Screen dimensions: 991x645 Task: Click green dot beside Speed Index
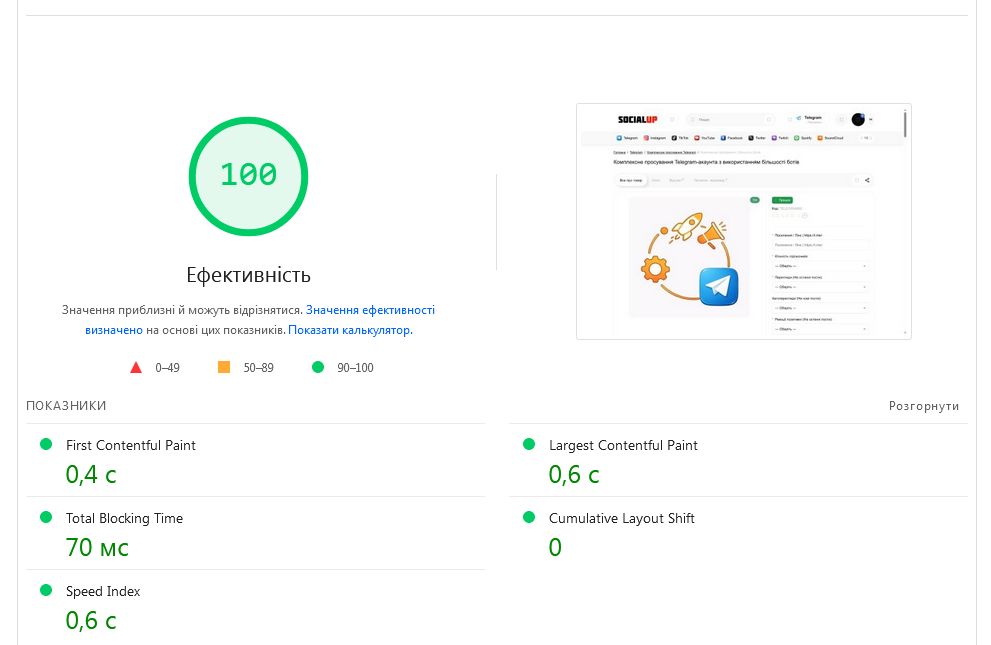[x=45, y=590]
